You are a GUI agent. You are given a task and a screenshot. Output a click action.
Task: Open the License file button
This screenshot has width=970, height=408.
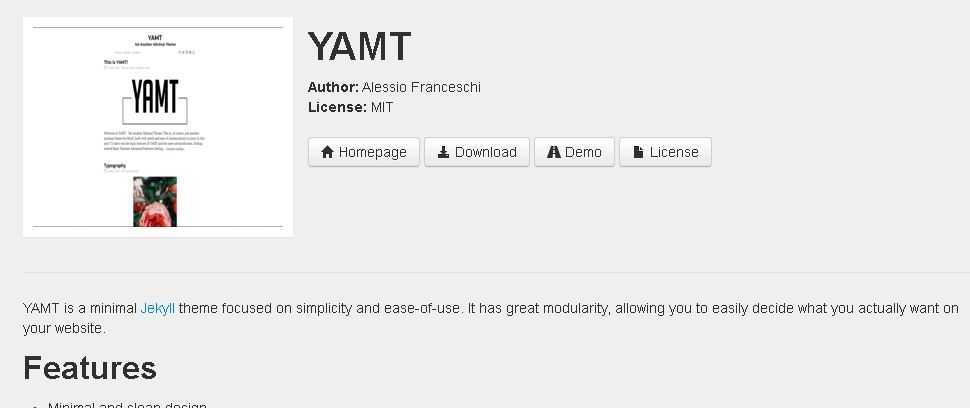[x=666, y=152]
